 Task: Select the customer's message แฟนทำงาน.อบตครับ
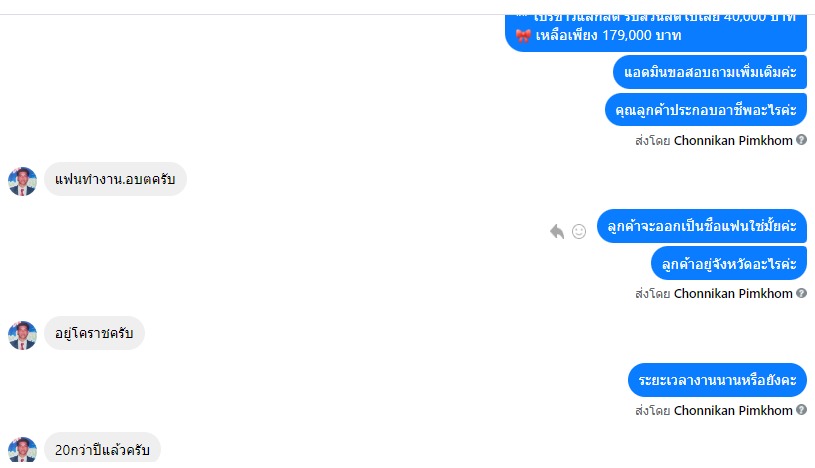pos(115,179)
